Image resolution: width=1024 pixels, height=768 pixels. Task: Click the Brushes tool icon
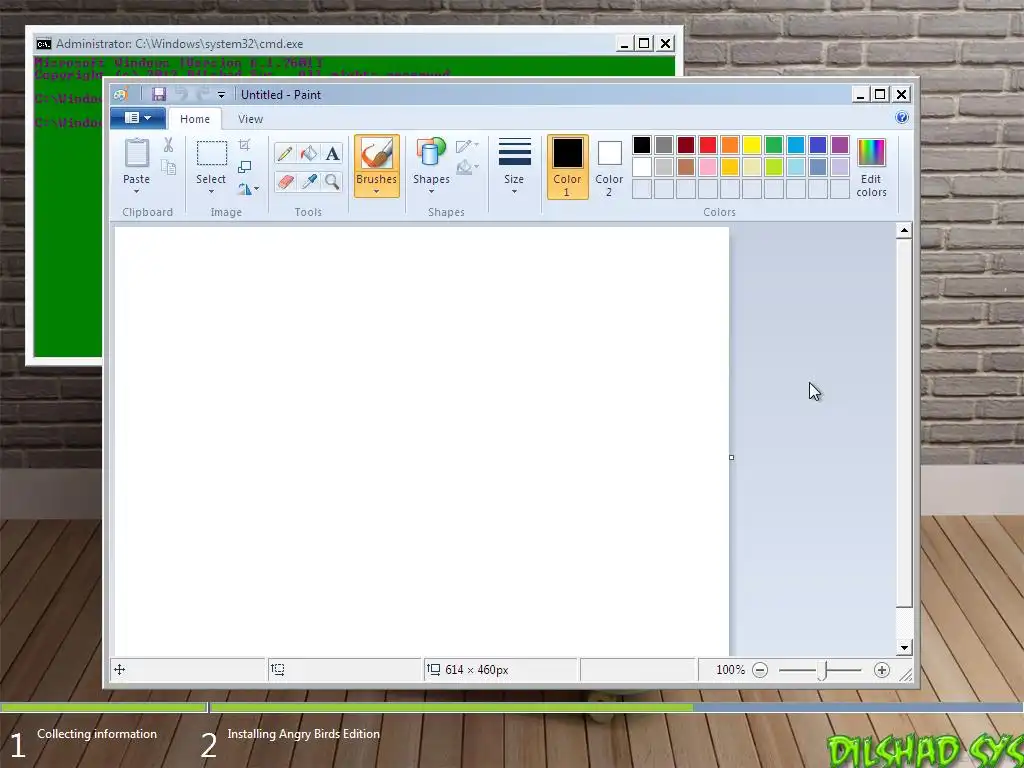point(377,154)
